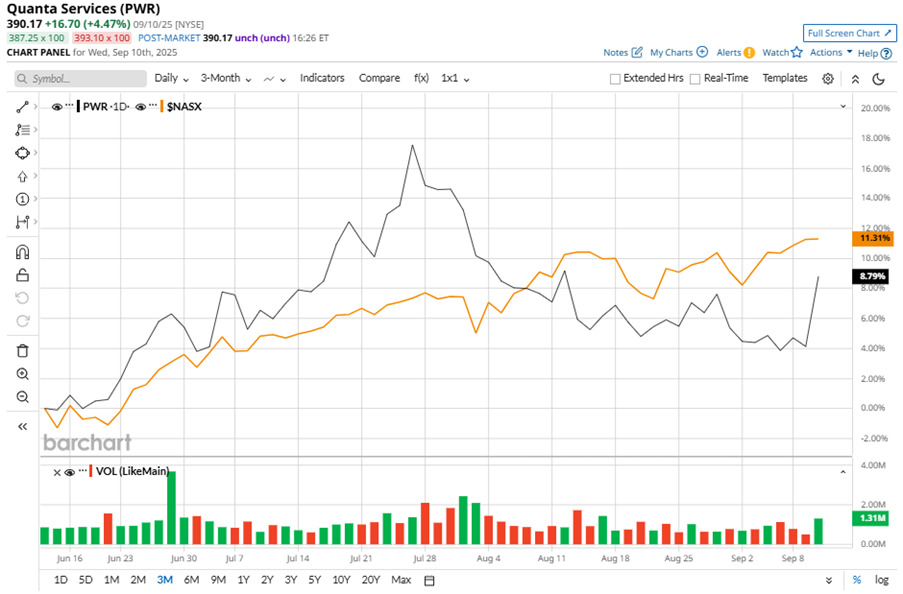Switch to percent scale toggle
The image size is (903, 594).
tap(857, 580)
